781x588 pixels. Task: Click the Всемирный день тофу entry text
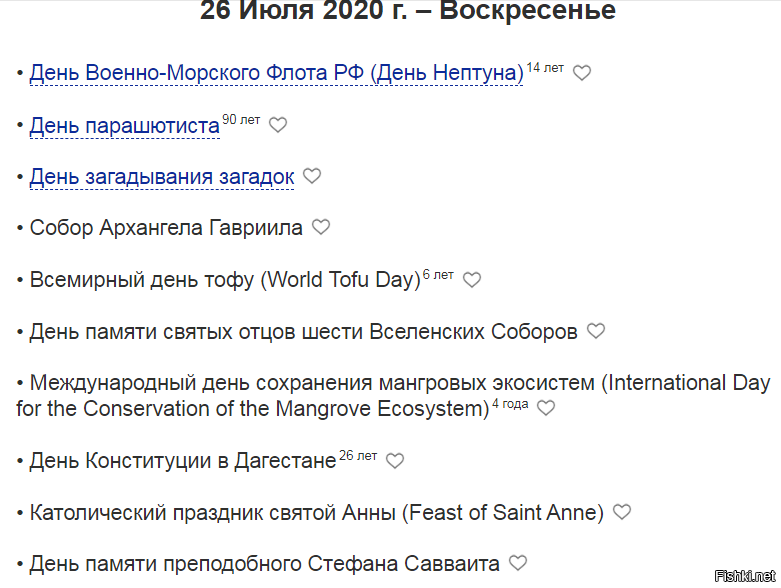(x=225, y=280)
